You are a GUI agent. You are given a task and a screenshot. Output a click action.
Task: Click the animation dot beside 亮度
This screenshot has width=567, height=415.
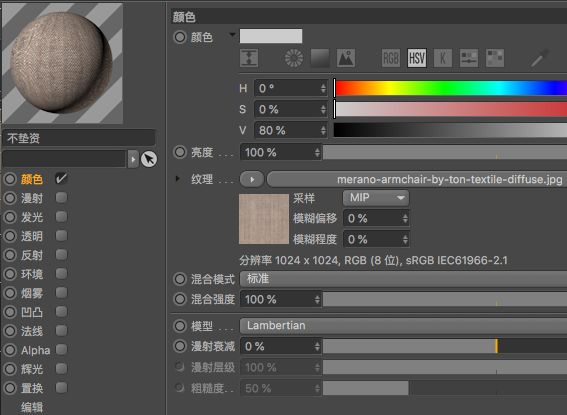tap(179, 152)
